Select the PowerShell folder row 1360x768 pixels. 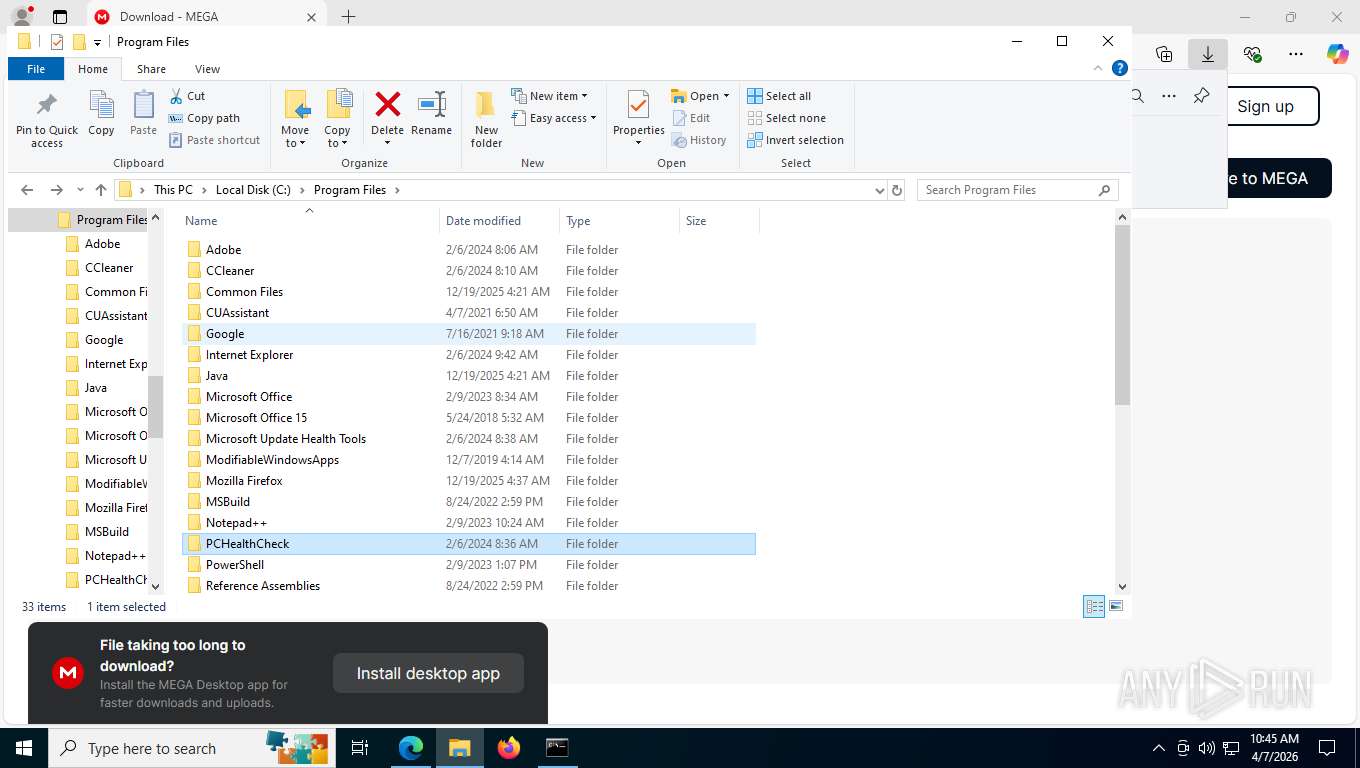tap(468, 565)
